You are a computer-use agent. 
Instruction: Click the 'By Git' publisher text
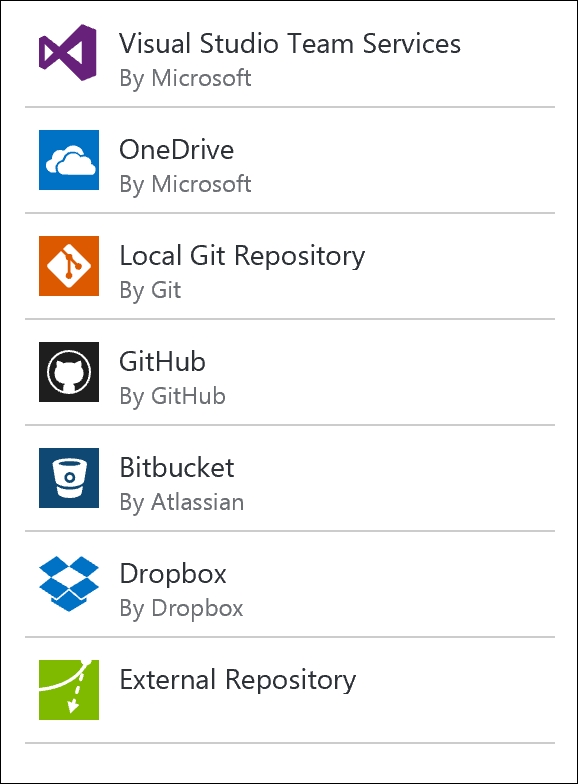click(x=150, y=291)
